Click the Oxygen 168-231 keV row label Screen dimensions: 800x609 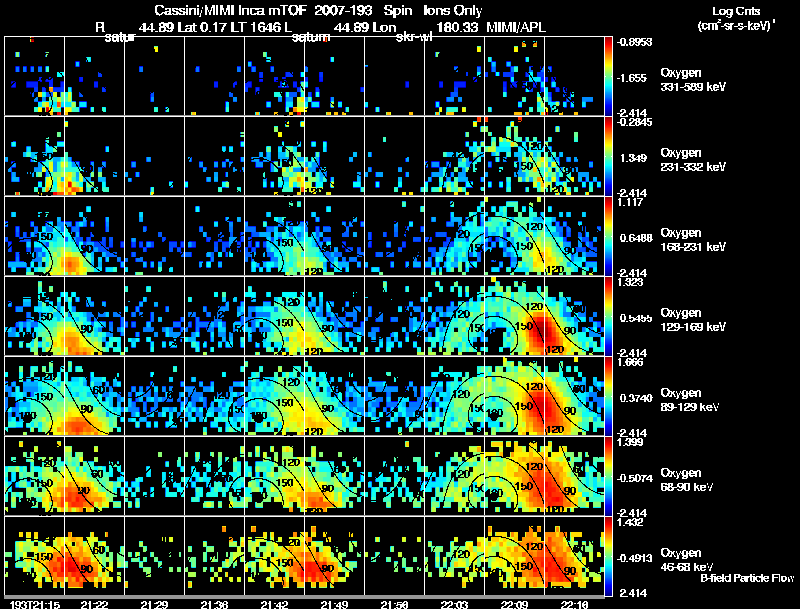pos(693,240)
